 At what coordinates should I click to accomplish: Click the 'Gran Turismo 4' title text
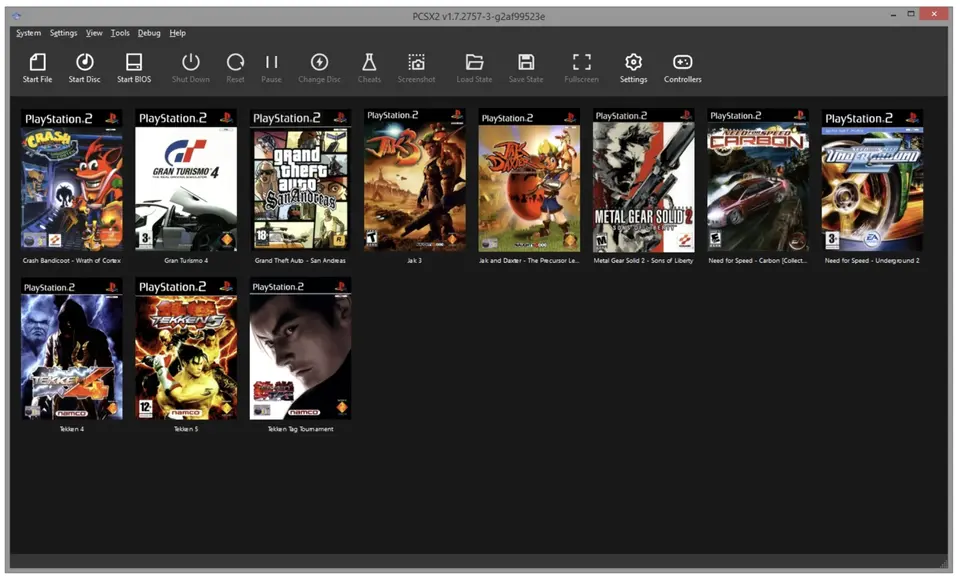(186, 260)
